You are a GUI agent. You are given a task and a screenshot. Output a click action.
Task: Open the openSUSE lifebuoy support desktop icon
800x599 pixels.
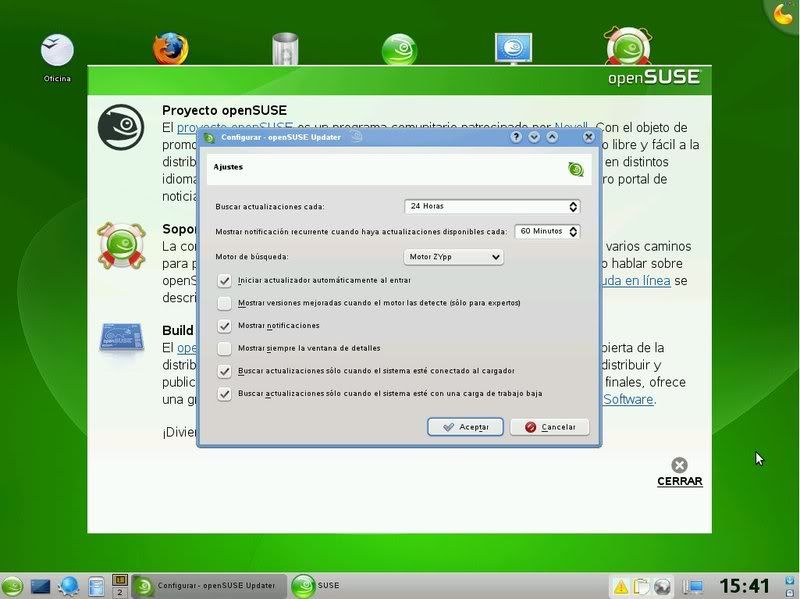tap(628, 46)
